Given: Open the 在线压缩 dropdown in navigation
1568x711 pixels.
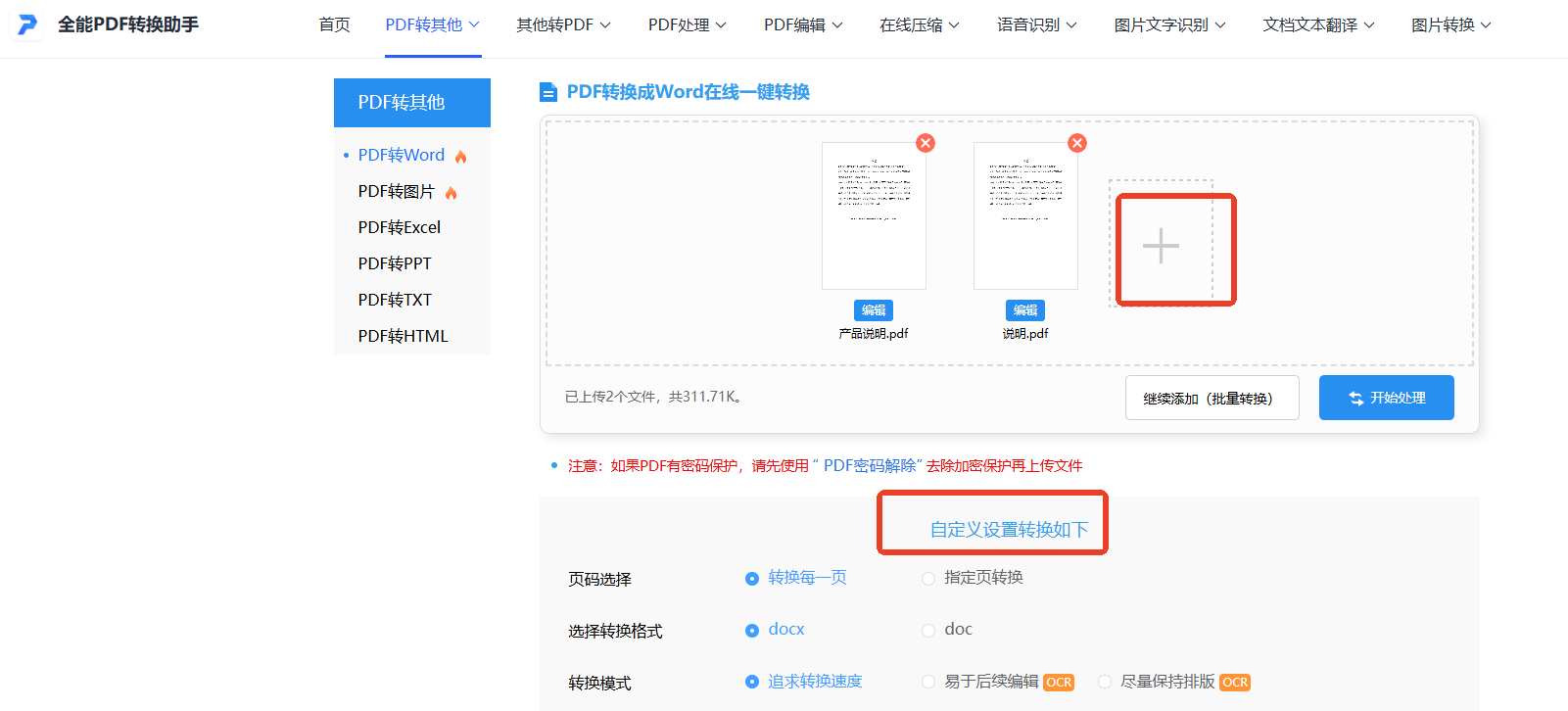Looking at the screenshot, I should tap(919, 25).
